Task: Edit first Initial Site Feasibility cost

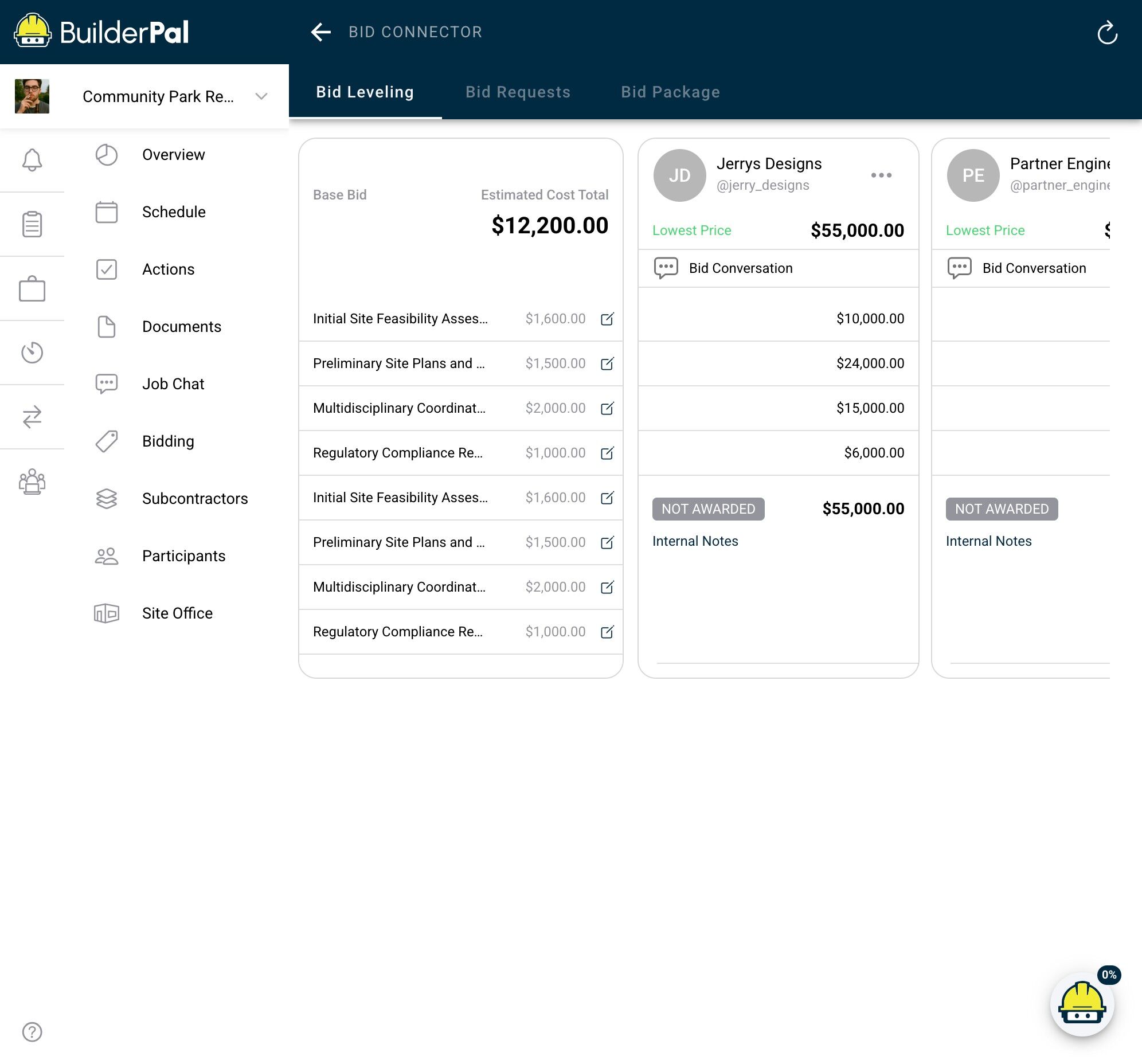Action: click(x=607, y=319)
